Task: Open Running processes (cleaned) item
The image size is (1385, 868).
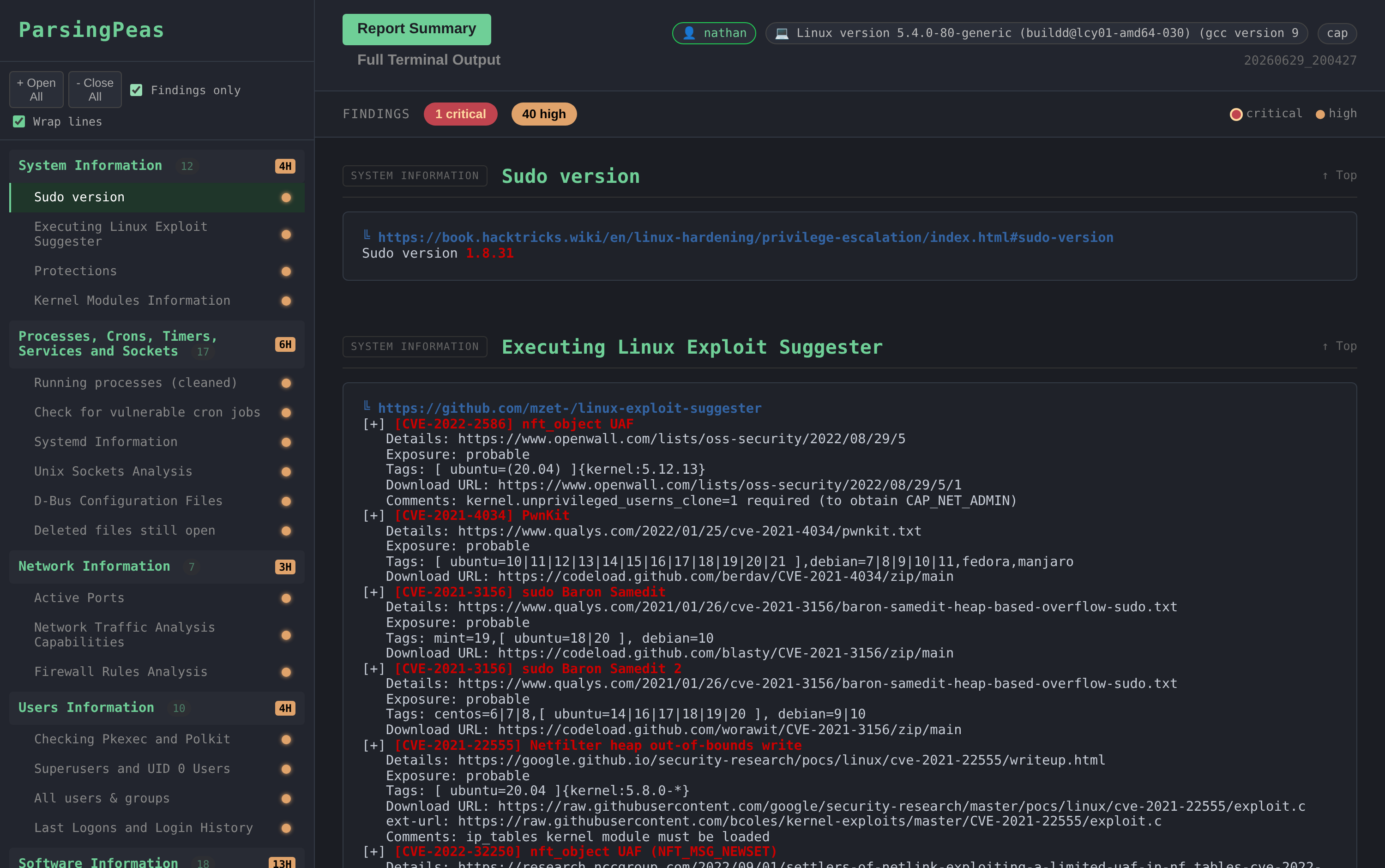Action: [x=157, y=383]
